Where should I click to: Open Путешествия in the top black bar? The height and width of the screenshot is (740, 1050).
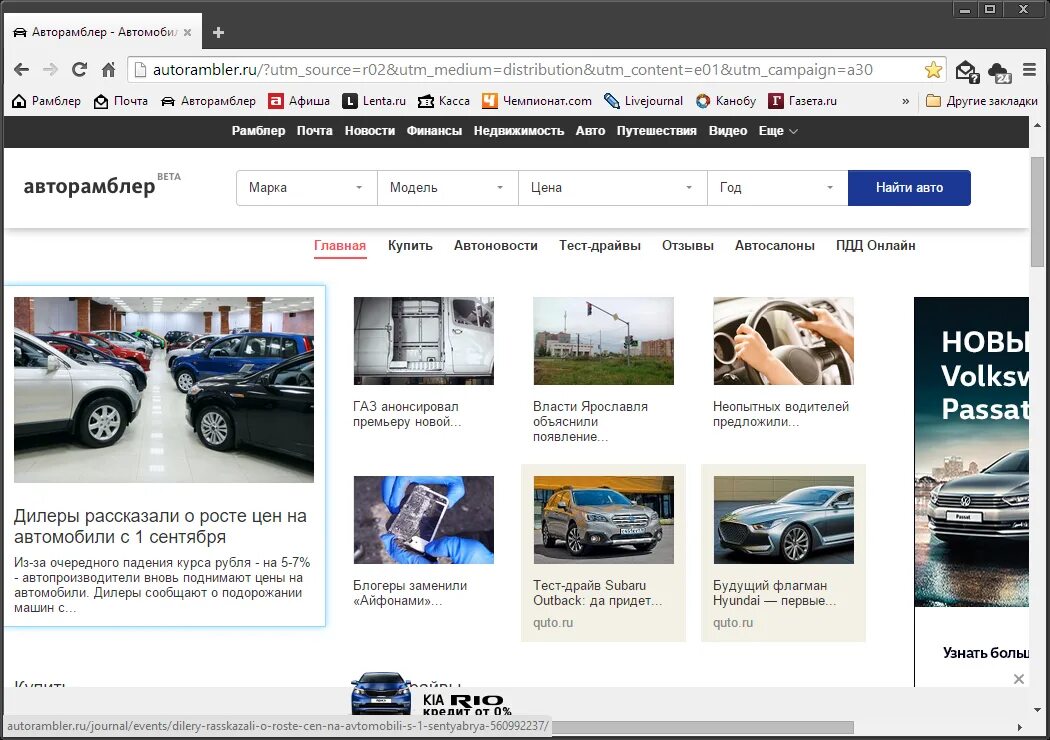(657, 131)
